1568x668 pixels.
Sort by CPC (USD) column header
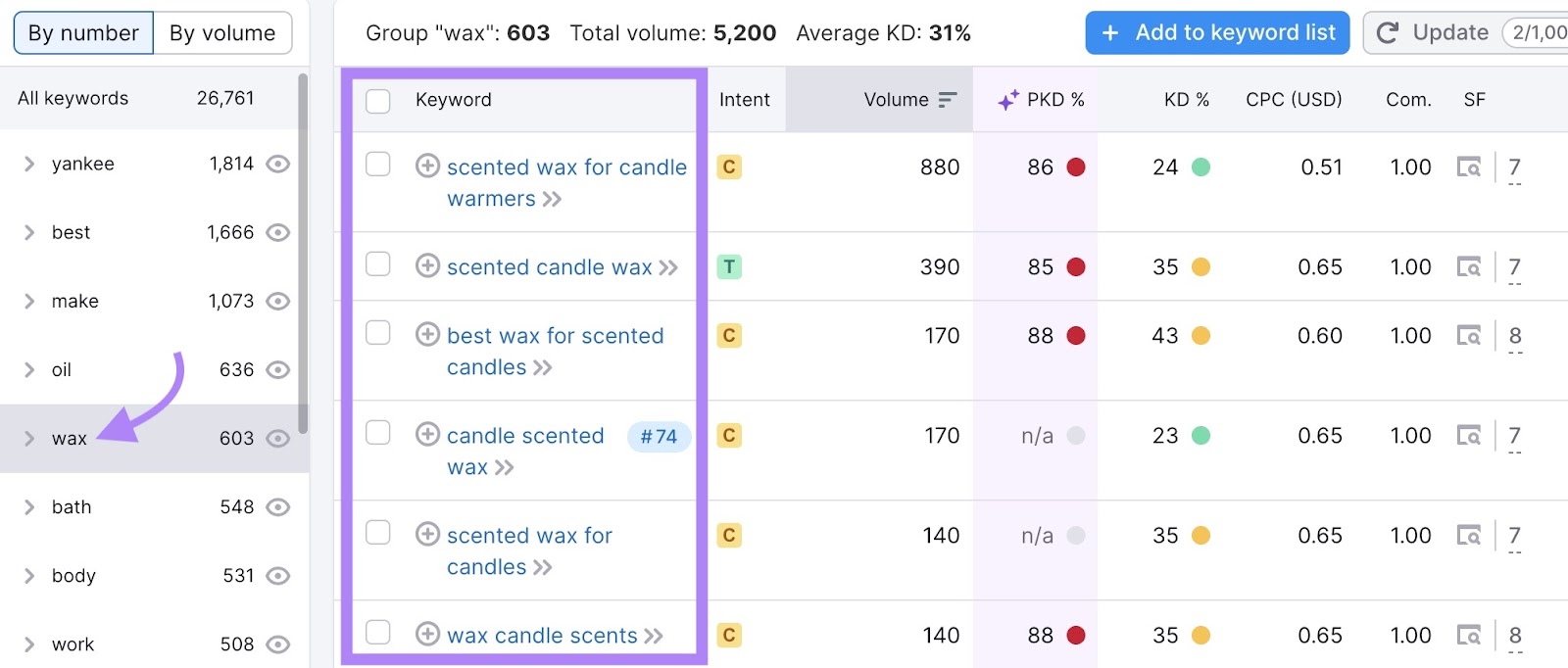click(x=1294, y=100)
